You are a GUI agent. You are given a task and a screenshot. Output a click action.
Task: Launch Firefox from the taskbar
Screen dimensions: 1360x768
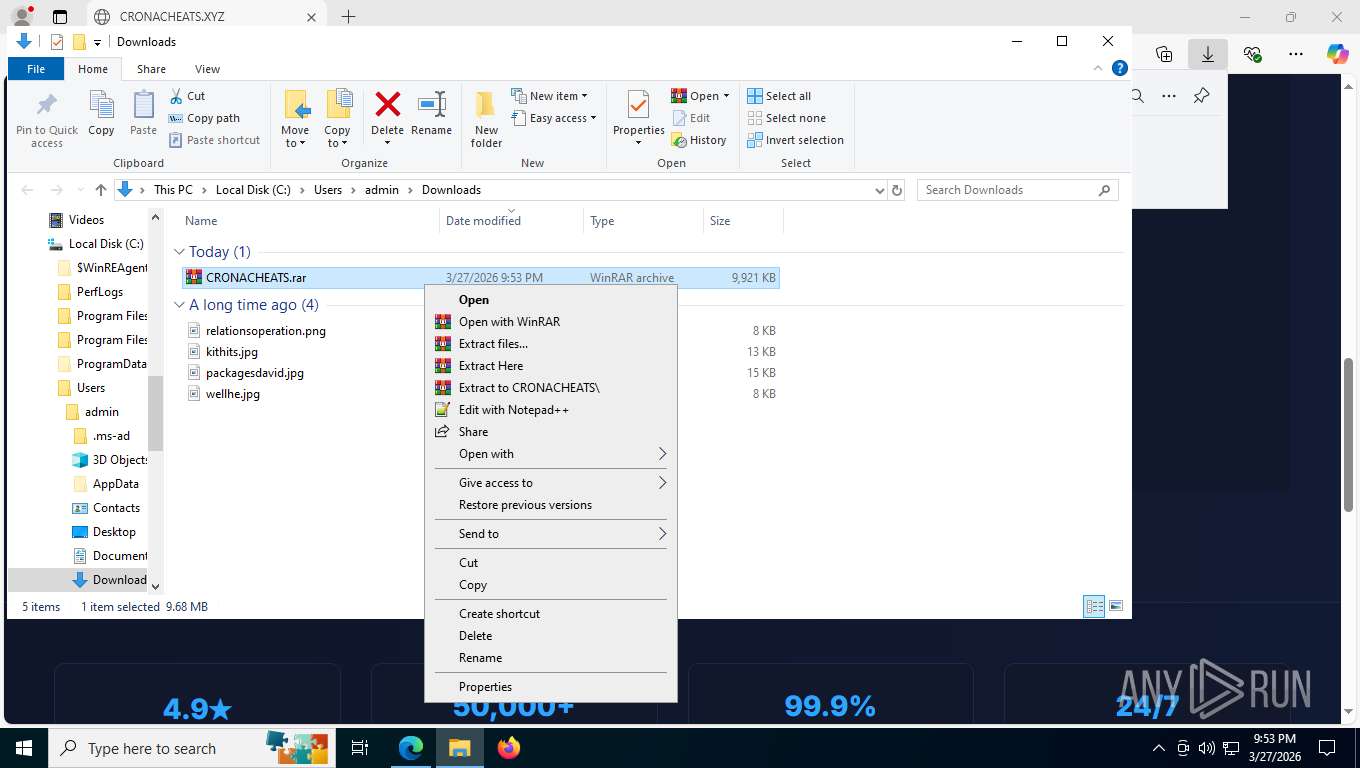(x=509, y=748)
